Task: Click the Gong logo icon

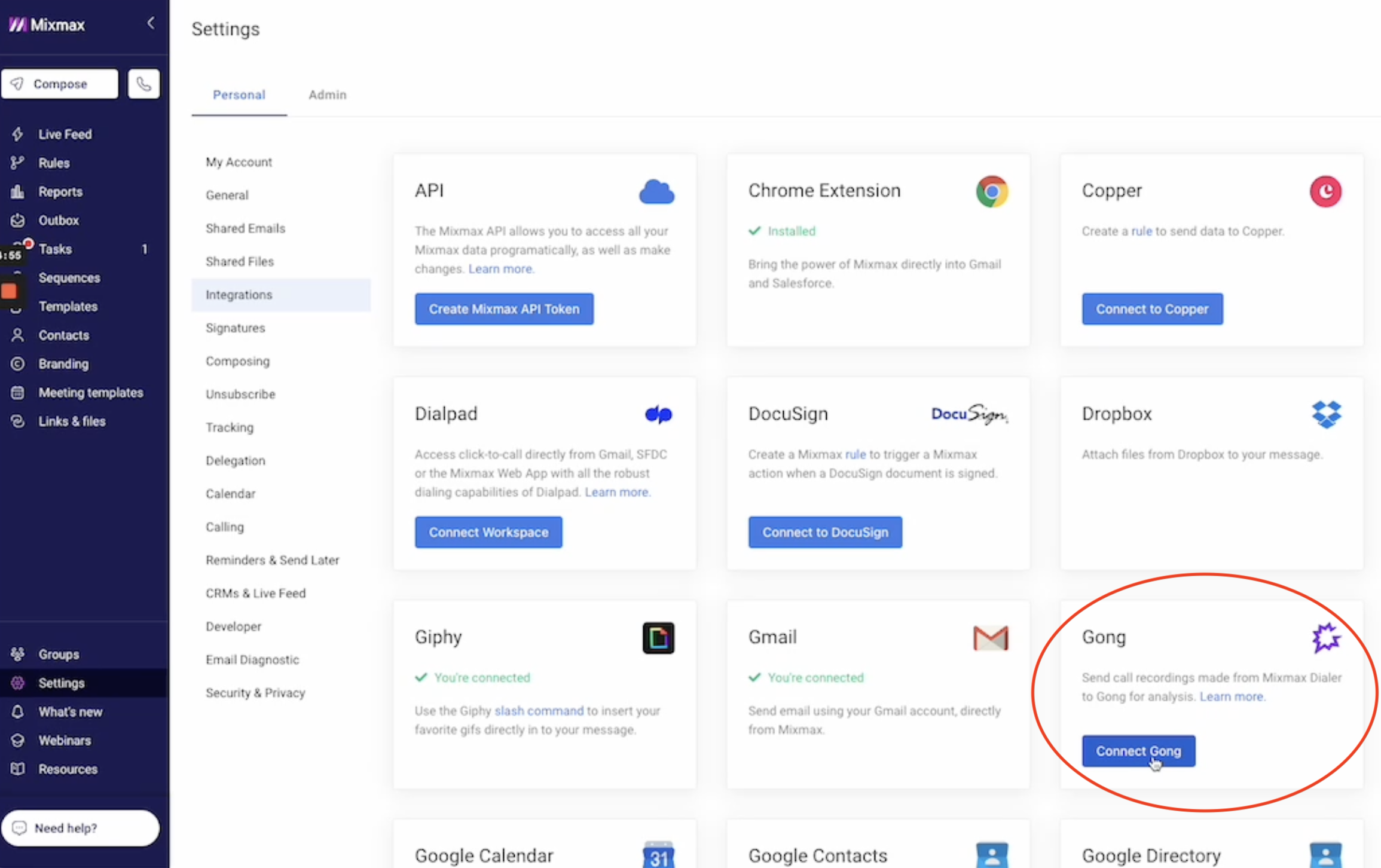Action: (x=1325, y=637)
